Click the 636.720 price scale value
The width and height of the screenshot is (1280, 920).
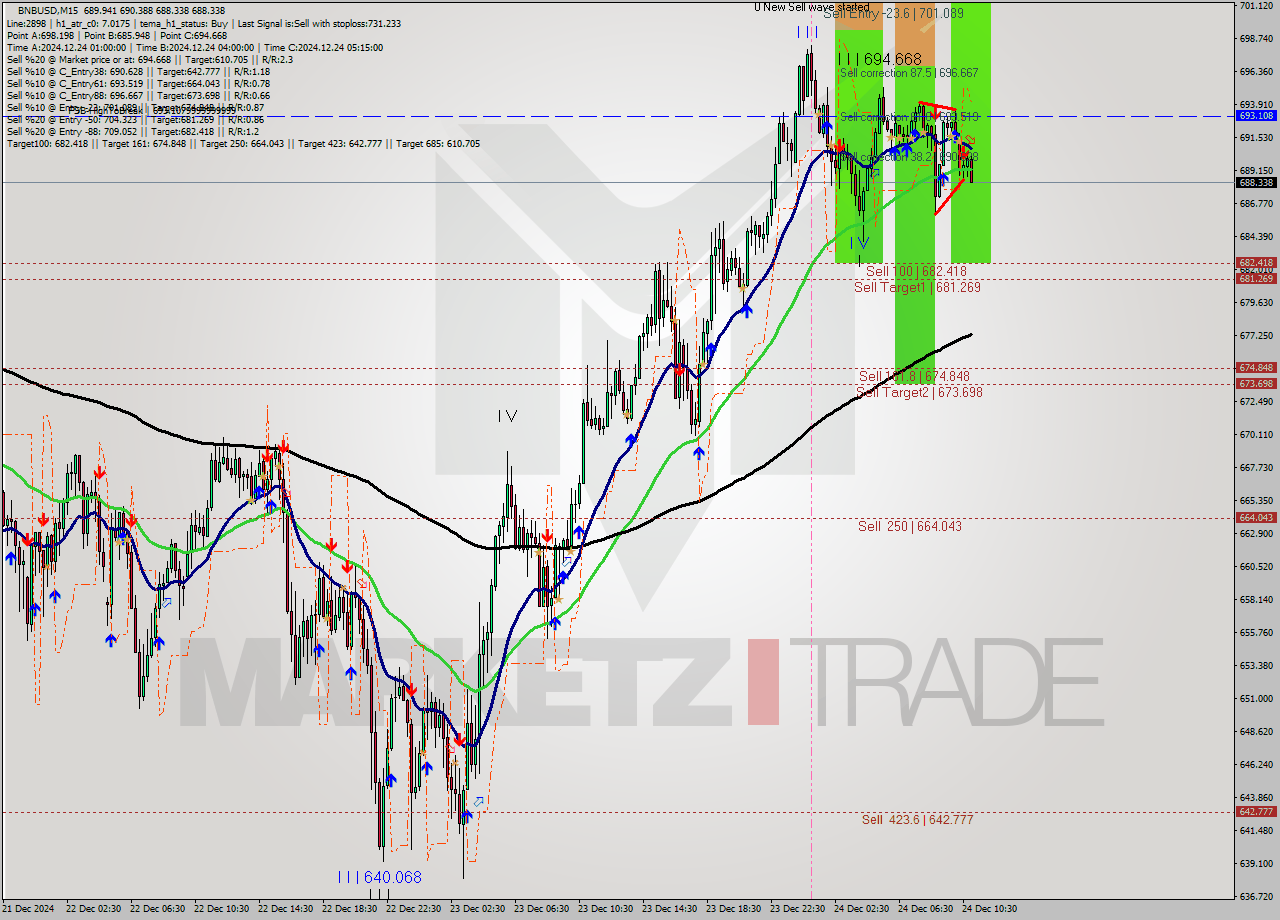pyautogui.click(x=1256, y=897)
